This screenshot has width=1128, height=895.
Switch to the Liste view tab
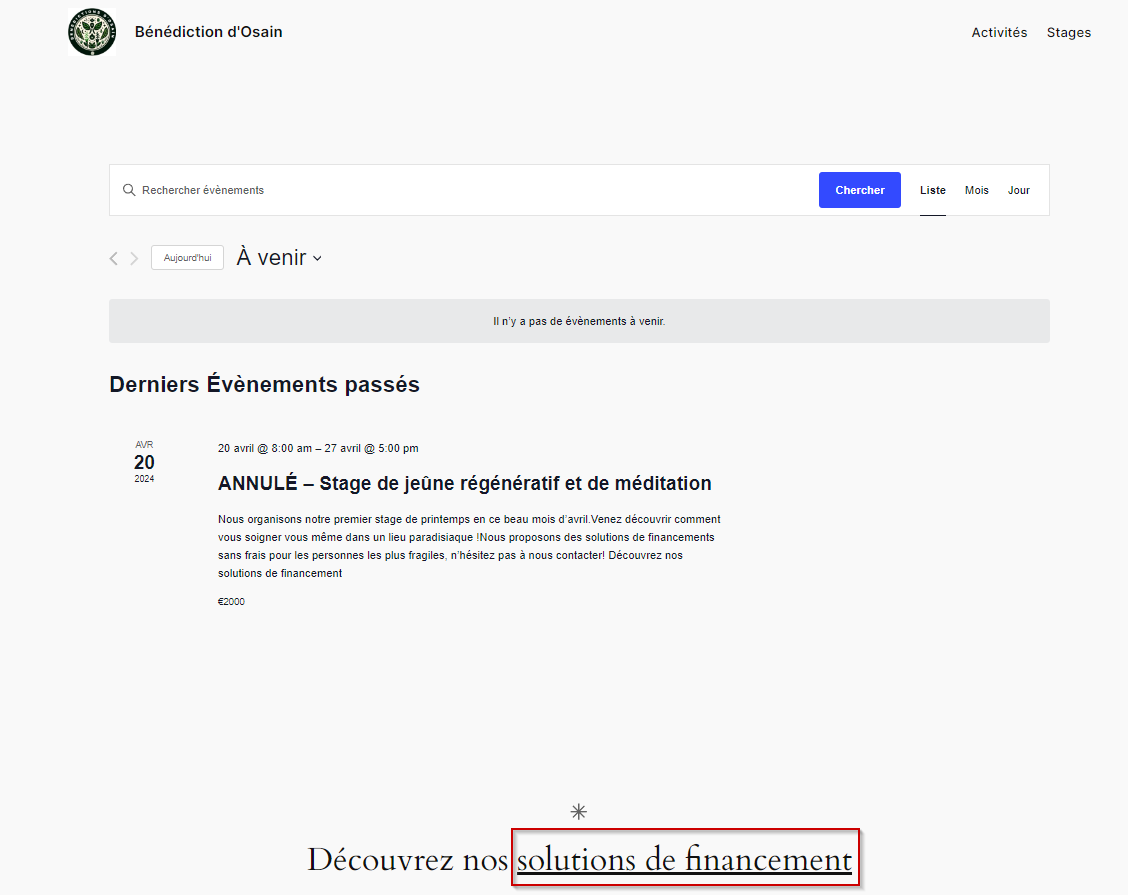click(x=932, y=190)
